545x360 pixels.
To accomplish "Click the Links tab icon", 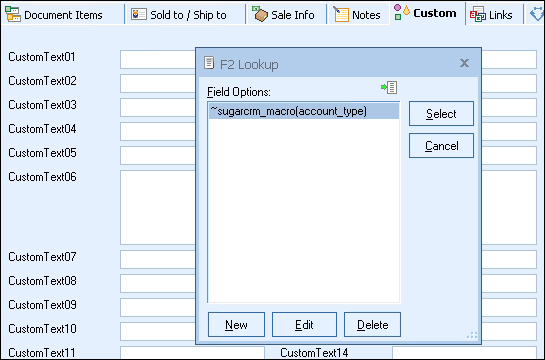I will [477, 14].
